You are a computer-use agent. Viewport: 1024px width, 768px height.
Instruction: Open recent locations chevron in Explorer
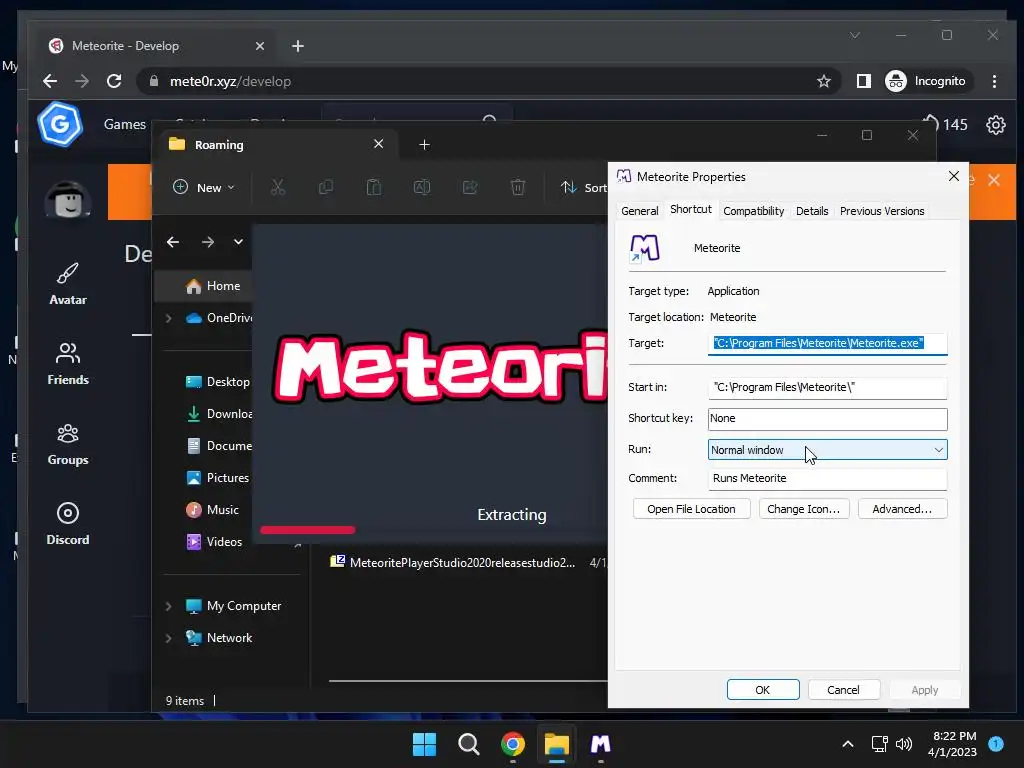[x=238, y=242]
